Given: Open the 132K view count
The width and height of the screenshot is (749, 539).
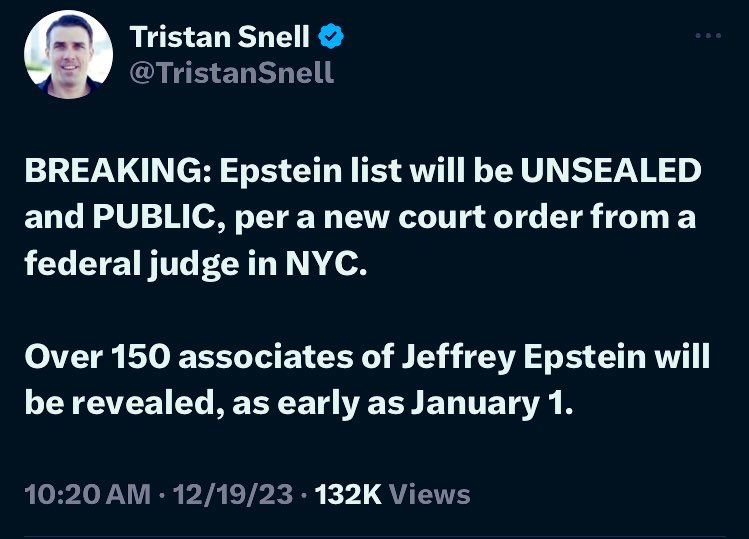Looking at the screenshot, I should tap(347, 494).
